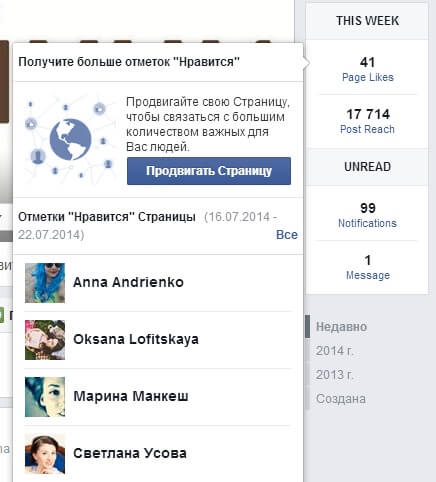Select Oksana Lofitskaya's avatar thumbnail
436x482 pixels.
tap(45, 340)
